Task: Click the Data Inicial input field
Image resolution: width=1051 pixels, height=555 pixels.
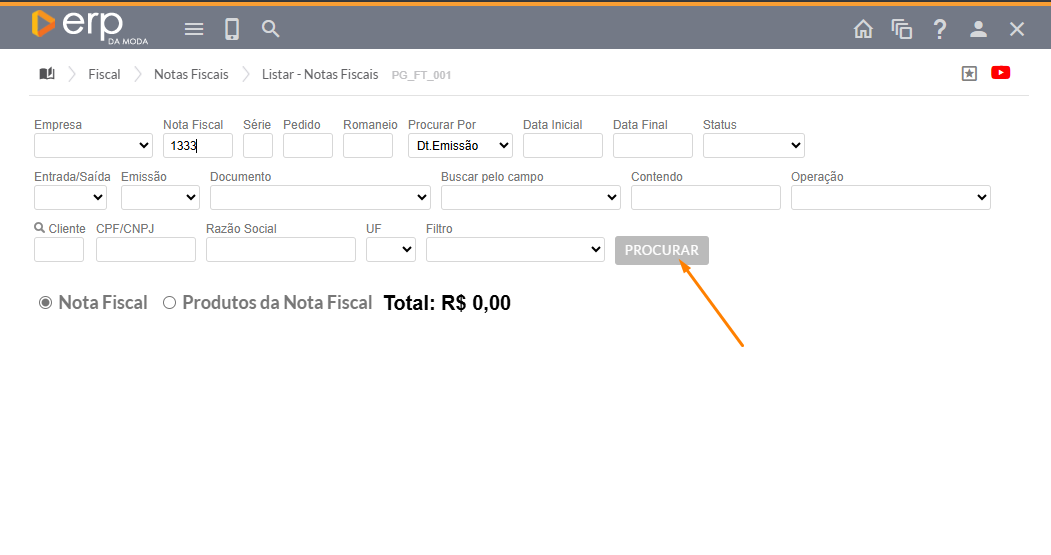Action: click(562, 146)
